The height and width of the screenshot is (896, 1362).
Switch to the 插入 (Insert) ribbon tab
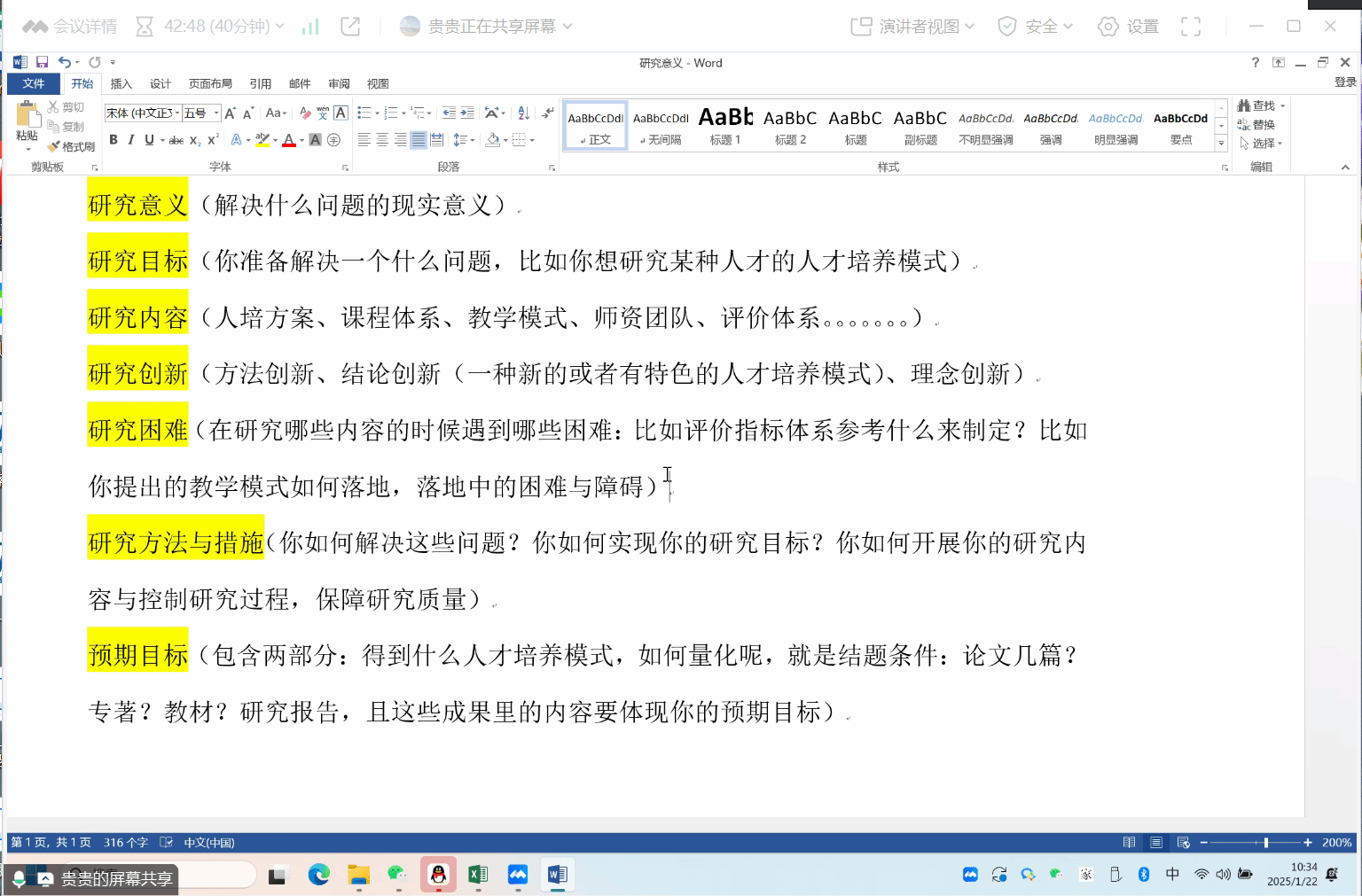[121, 84]
